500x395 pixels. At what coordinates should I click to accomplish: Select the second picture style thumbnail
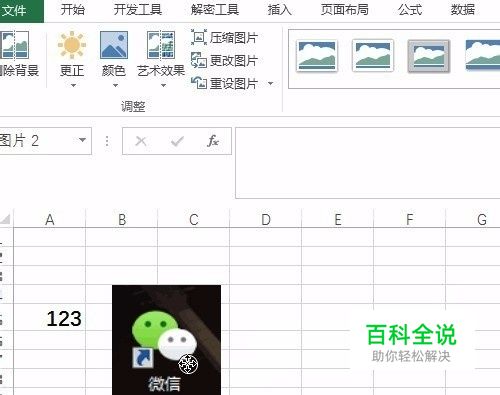point(373,55)
